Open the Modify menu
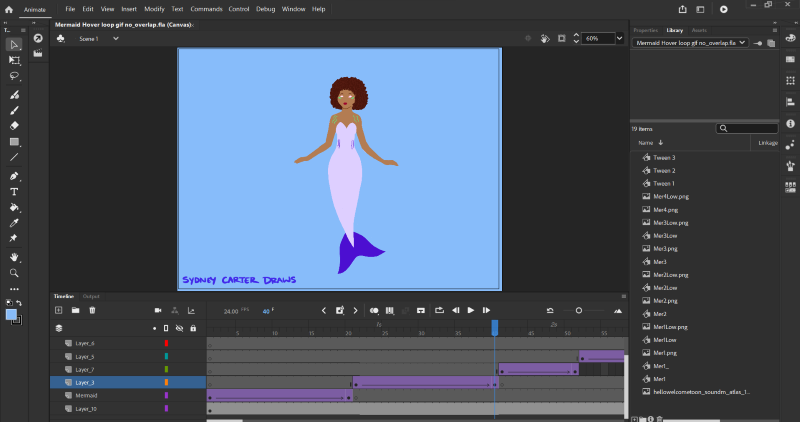 (x=154, y=9)
